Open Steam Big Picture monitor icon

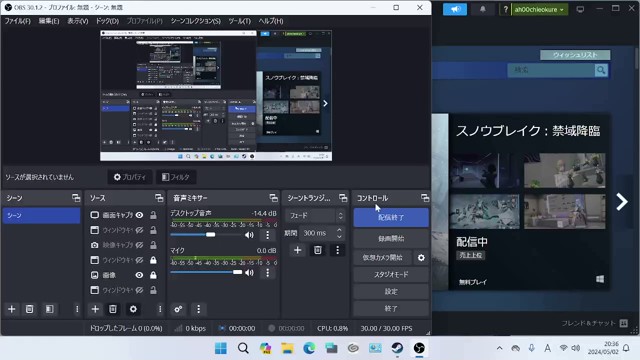pyautogui.click(x=580, y=9)
